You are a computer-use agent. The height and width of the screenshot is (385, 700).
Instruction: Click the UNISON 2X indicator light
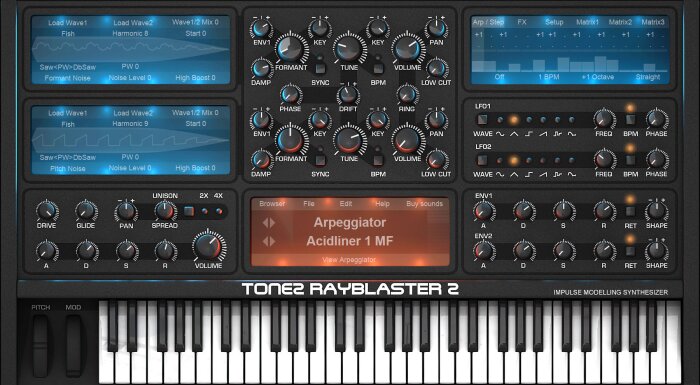coord(205,211)
